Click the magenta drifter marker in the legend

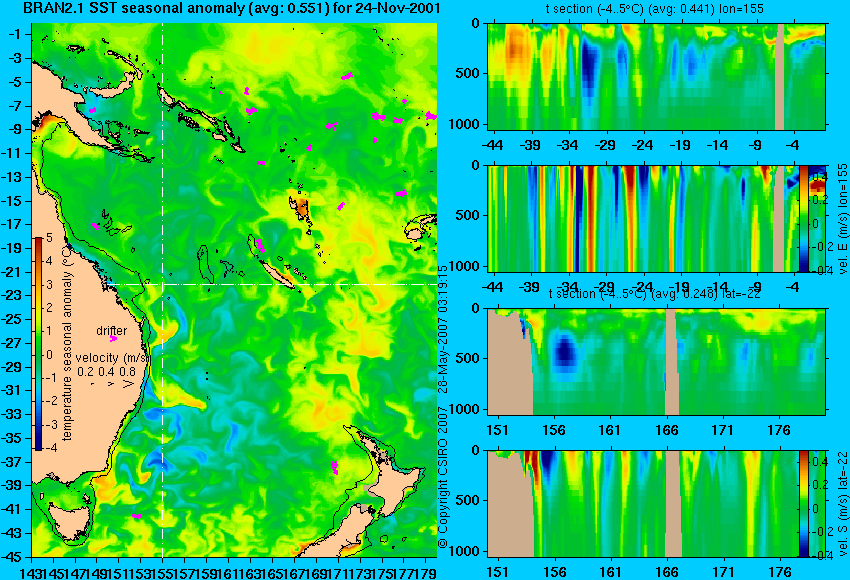(113, 339)
